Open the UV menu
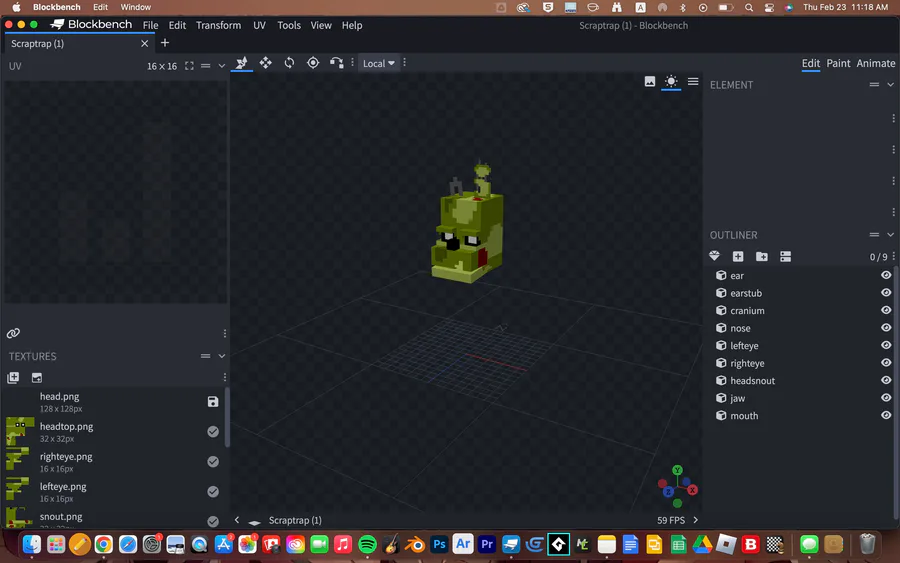Viewport: 900px width, 563px height. [x=259, y=25]
